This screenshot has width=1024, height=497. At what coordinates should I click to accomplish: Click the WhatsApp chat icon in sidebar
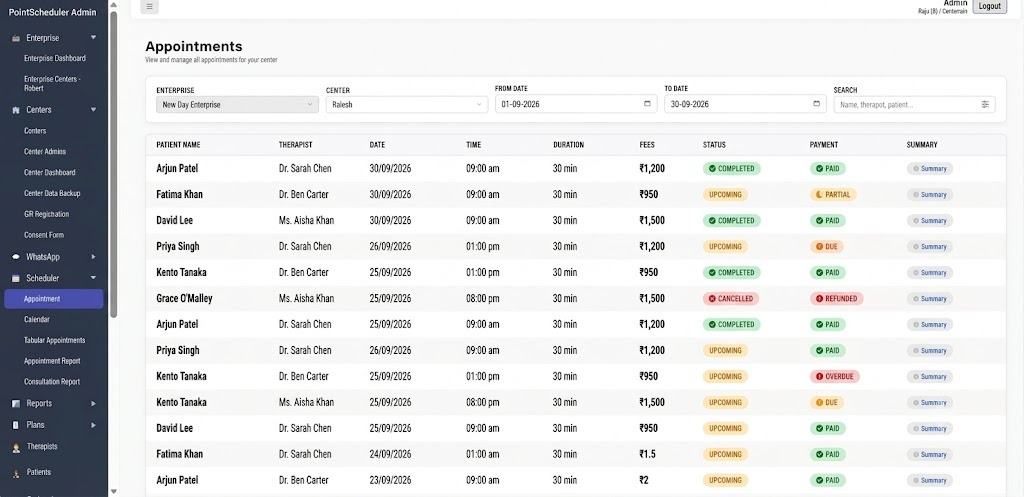point(16,257)
